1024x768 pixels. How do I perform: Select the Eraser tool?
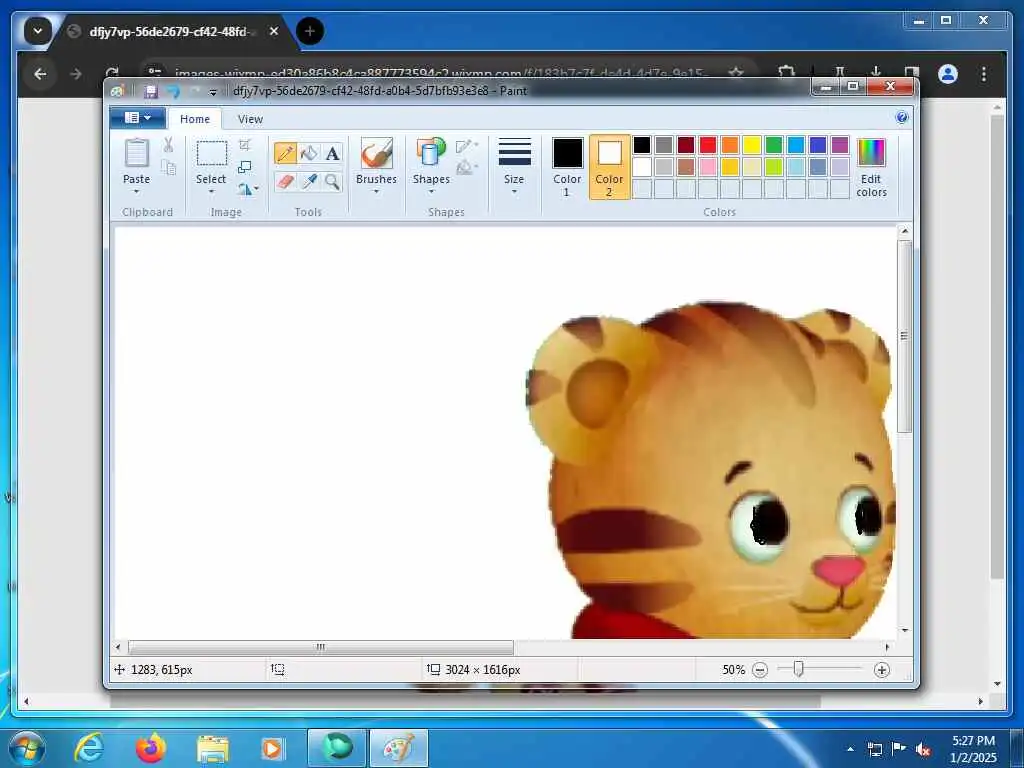285,181
